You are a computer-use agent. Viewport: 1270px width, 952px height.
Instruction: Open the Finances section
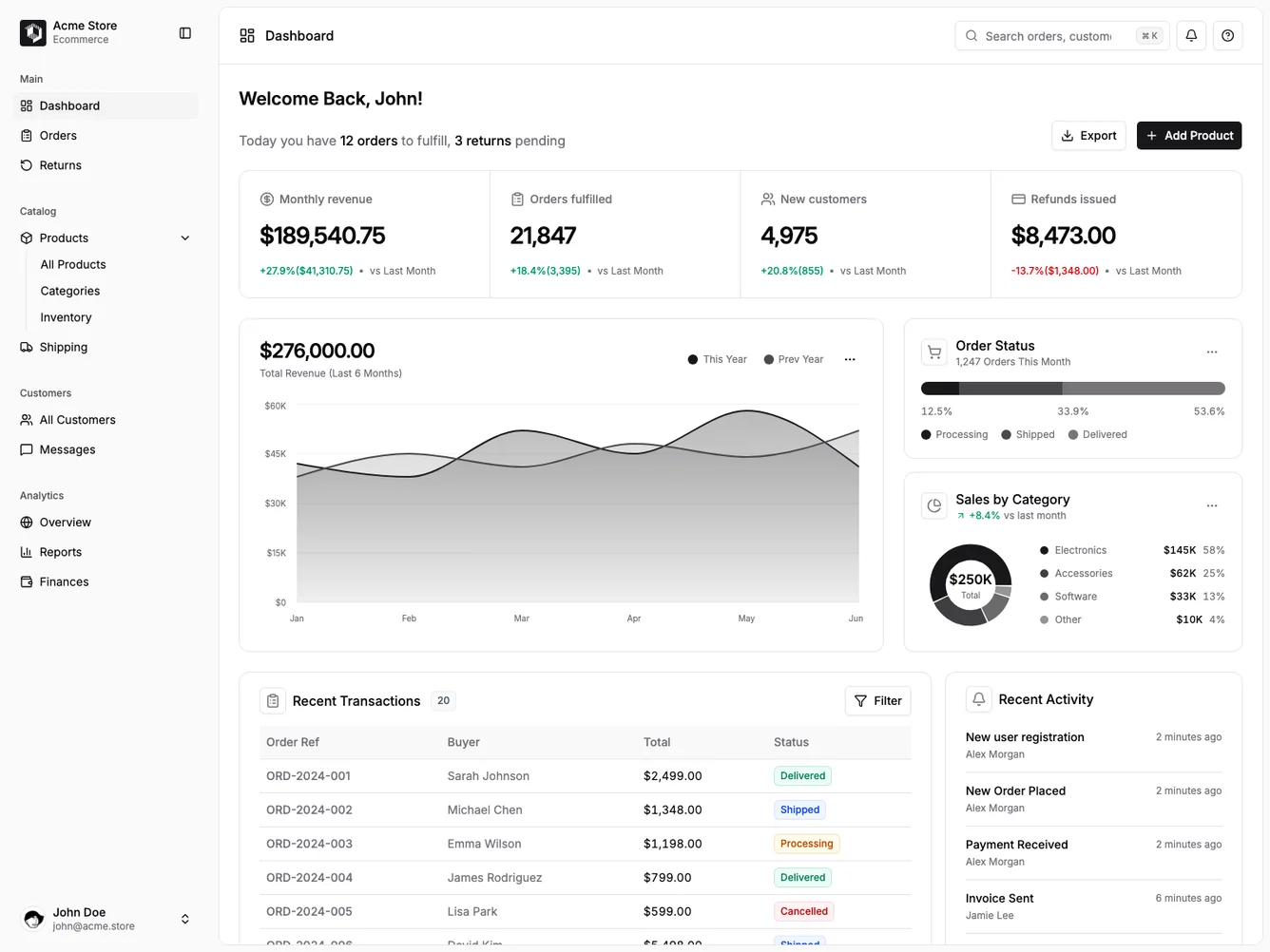[64, 581]
